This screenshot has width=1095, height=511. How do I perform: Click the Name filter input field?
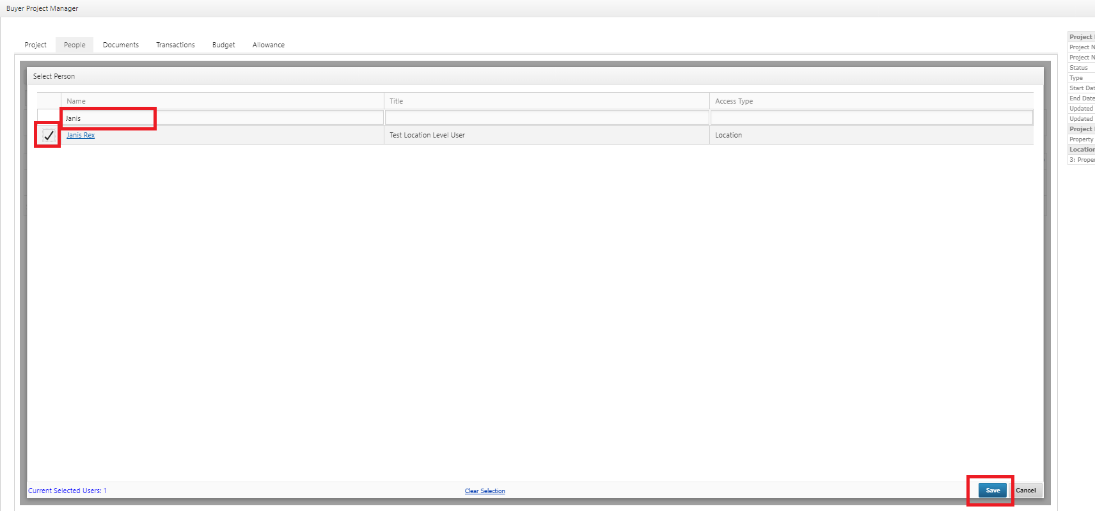tap(222, 118)
